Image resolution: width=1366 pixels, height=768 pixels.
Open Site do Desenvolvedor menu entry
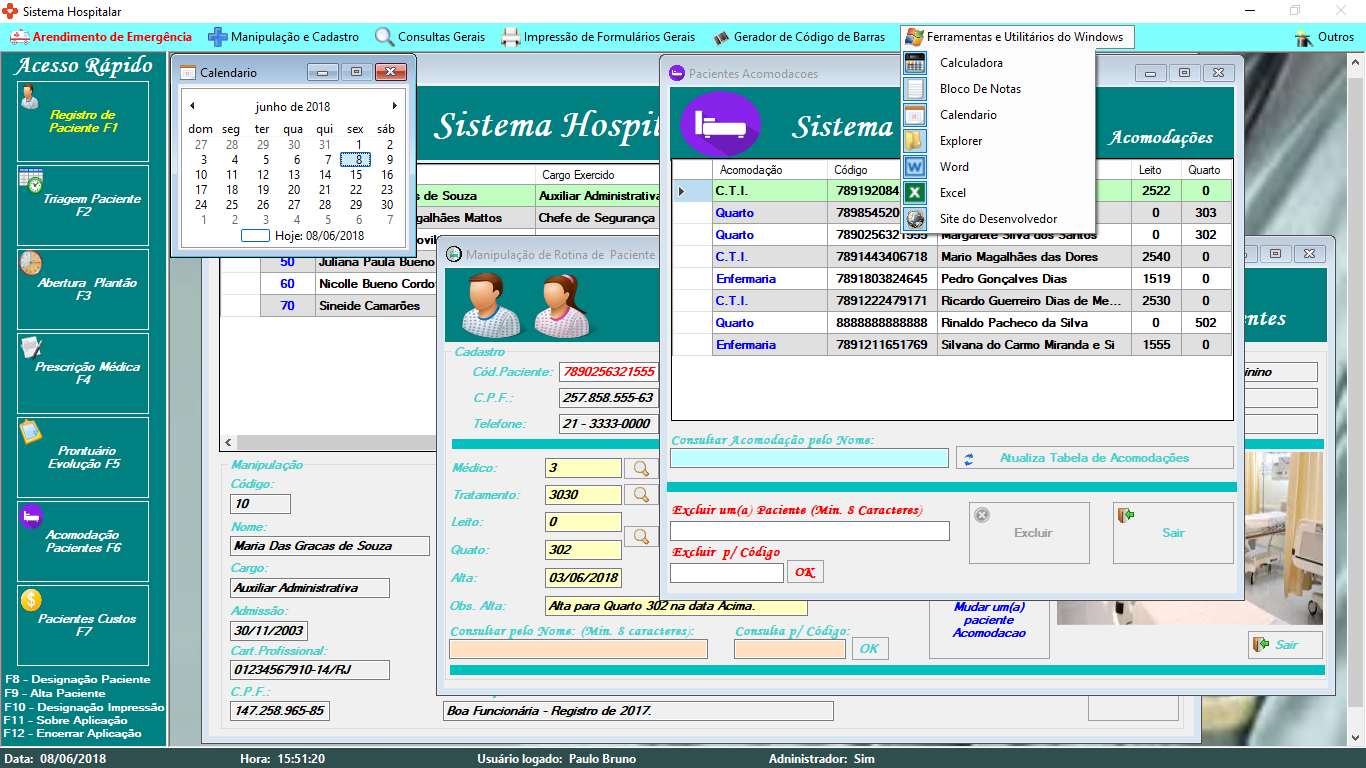(x=997, y=219)
